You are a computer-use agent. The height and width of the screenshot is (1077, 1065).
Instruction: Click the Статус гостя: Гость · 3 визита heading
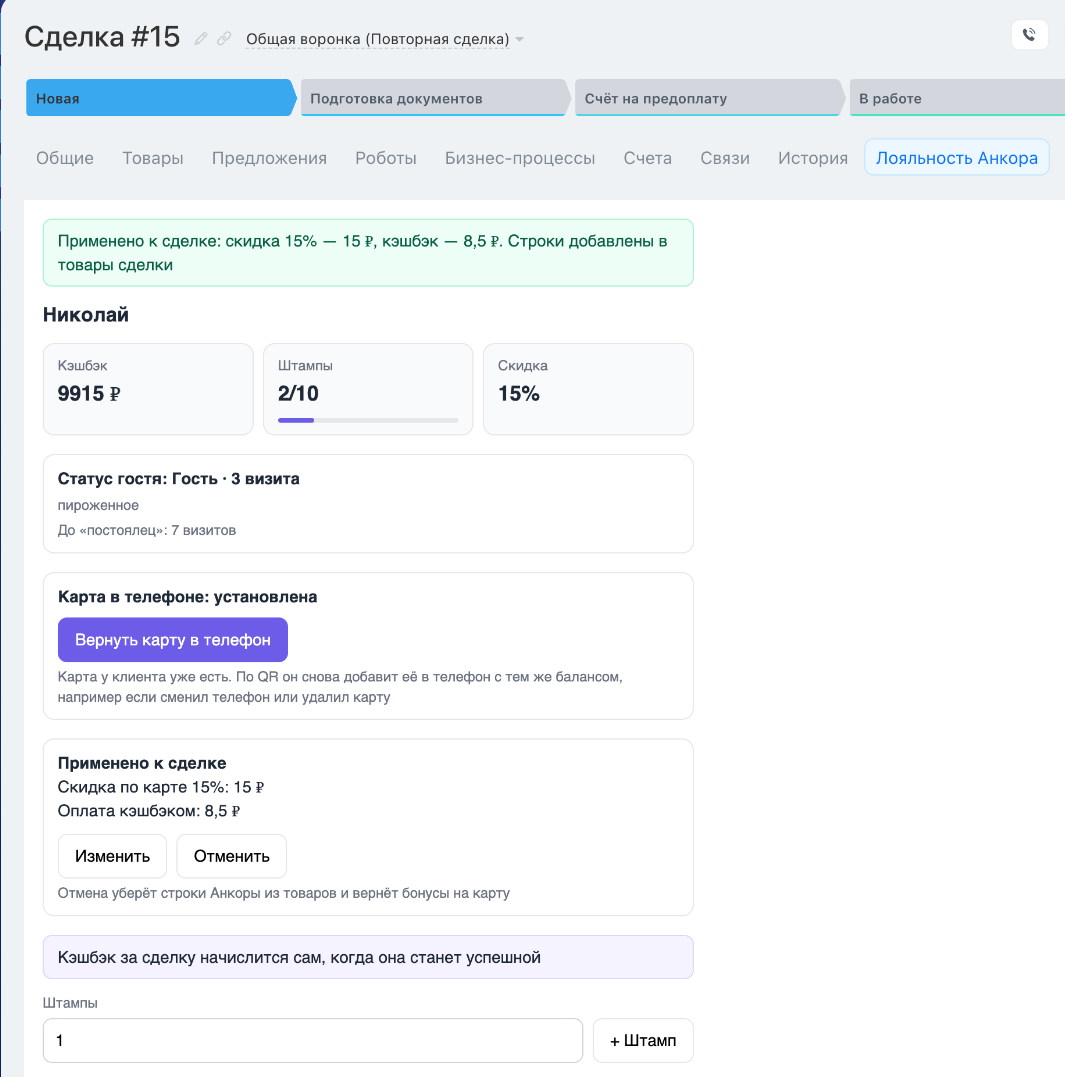179,479
